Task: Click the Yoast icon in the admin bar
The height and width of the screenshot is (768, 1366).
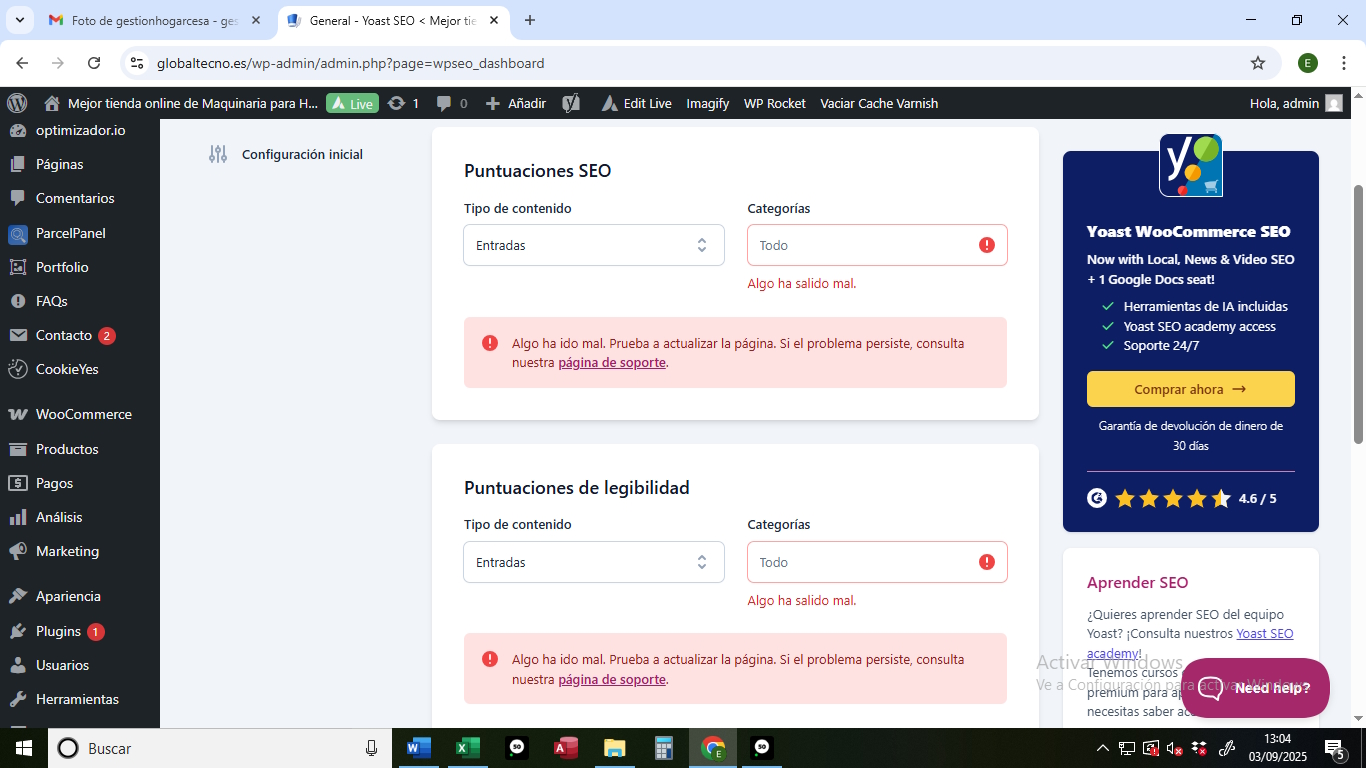Action: click(x=571, y=103)
